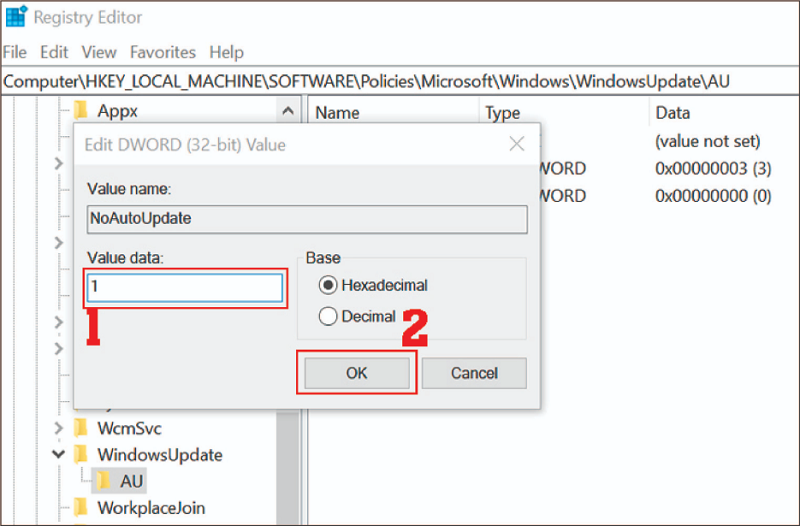Screen dimensions: 800x526
Task: Click the Registry Editor app icon in title bar
Action: coord(15,17)
